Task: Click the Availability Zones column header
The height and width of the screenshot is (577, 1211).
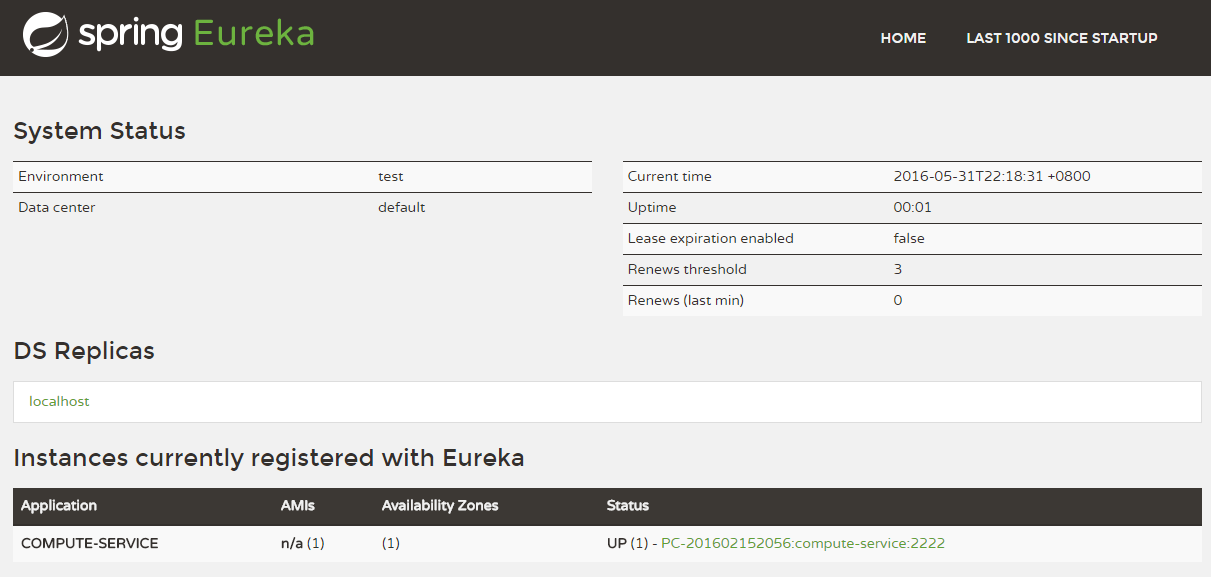Action: (x=439, y=506)
